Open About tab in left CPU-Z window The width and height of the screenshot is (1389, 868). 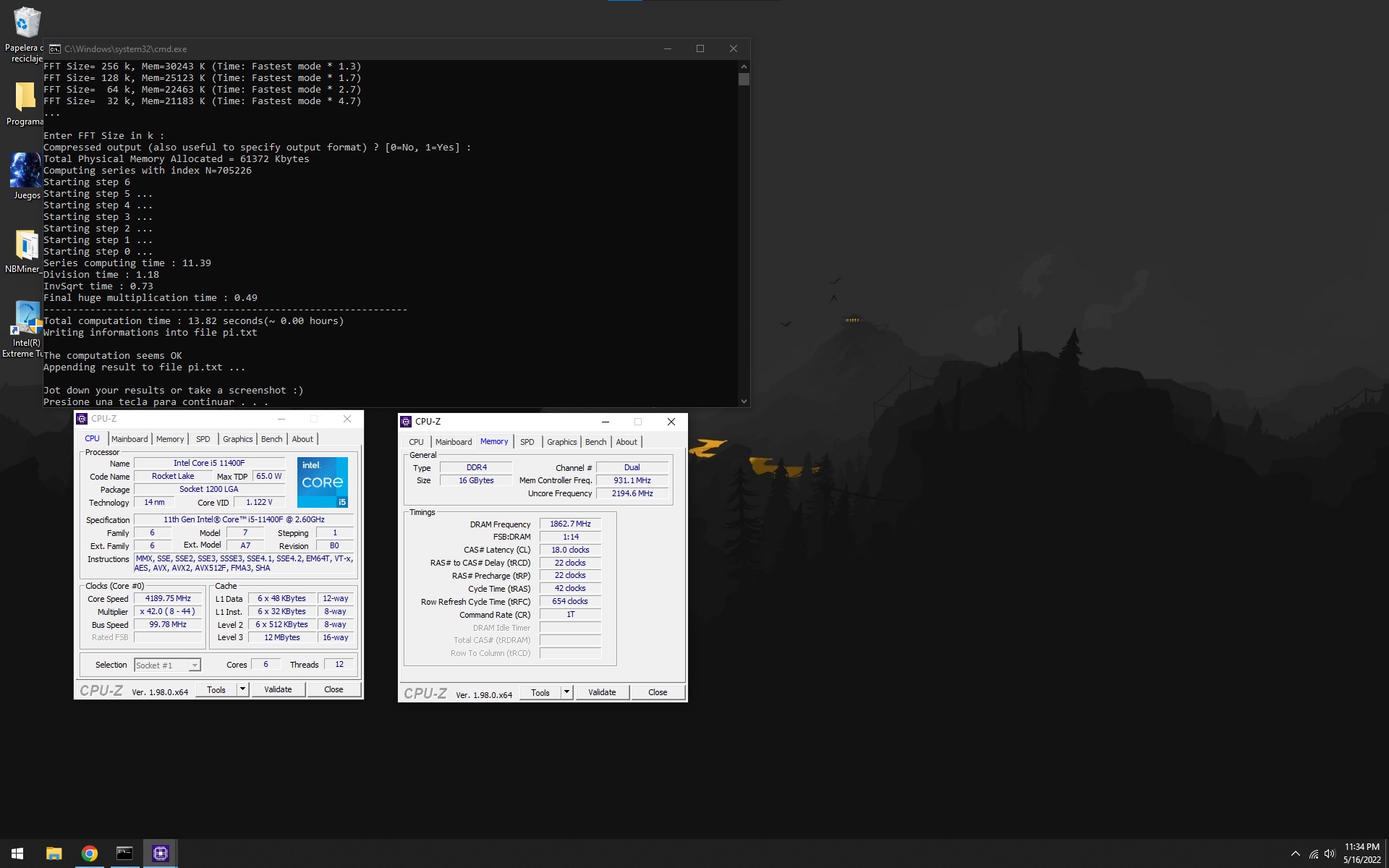302,439
